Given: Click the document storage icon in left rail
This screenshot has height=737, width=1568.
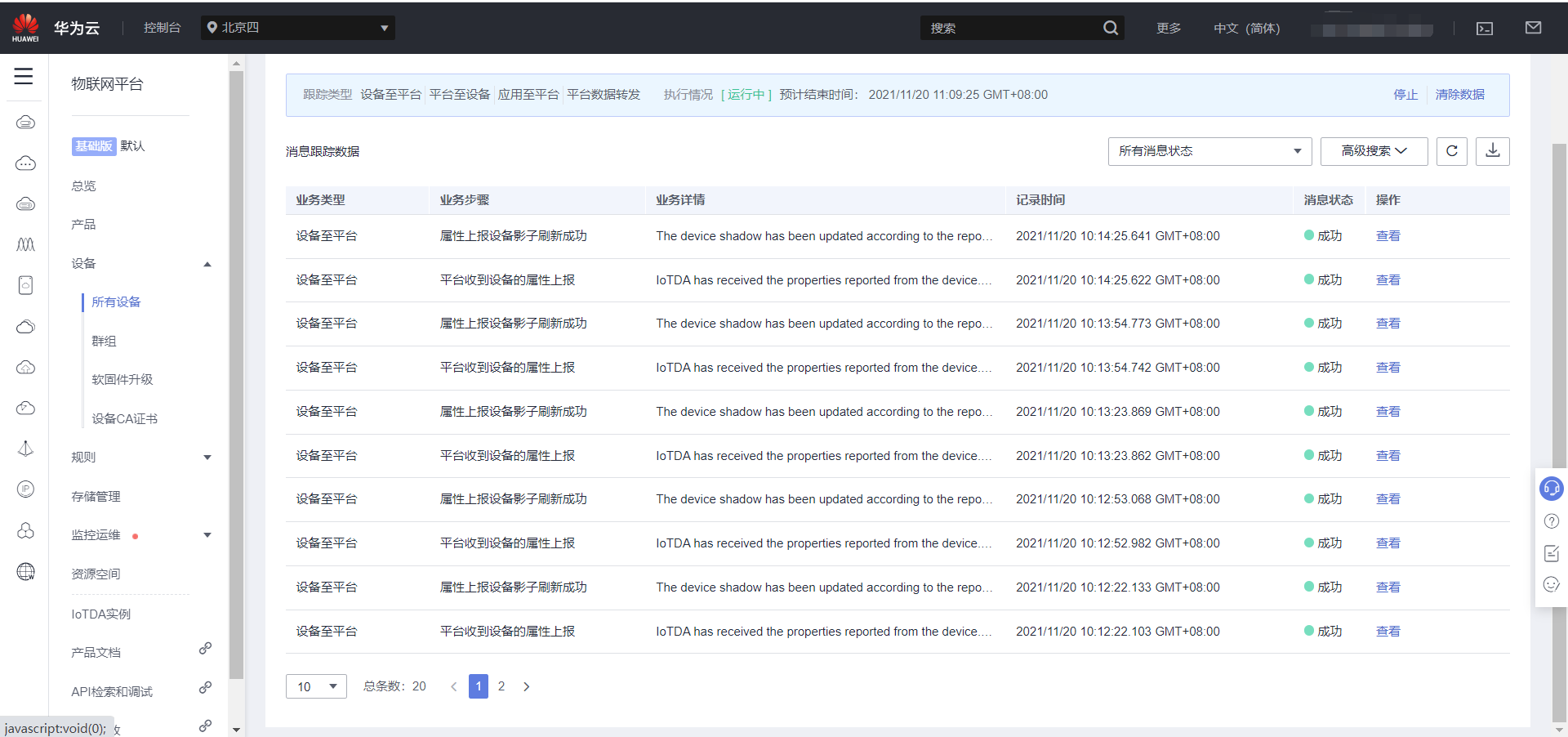Looking at the screenshot, I should coord(25,285).
